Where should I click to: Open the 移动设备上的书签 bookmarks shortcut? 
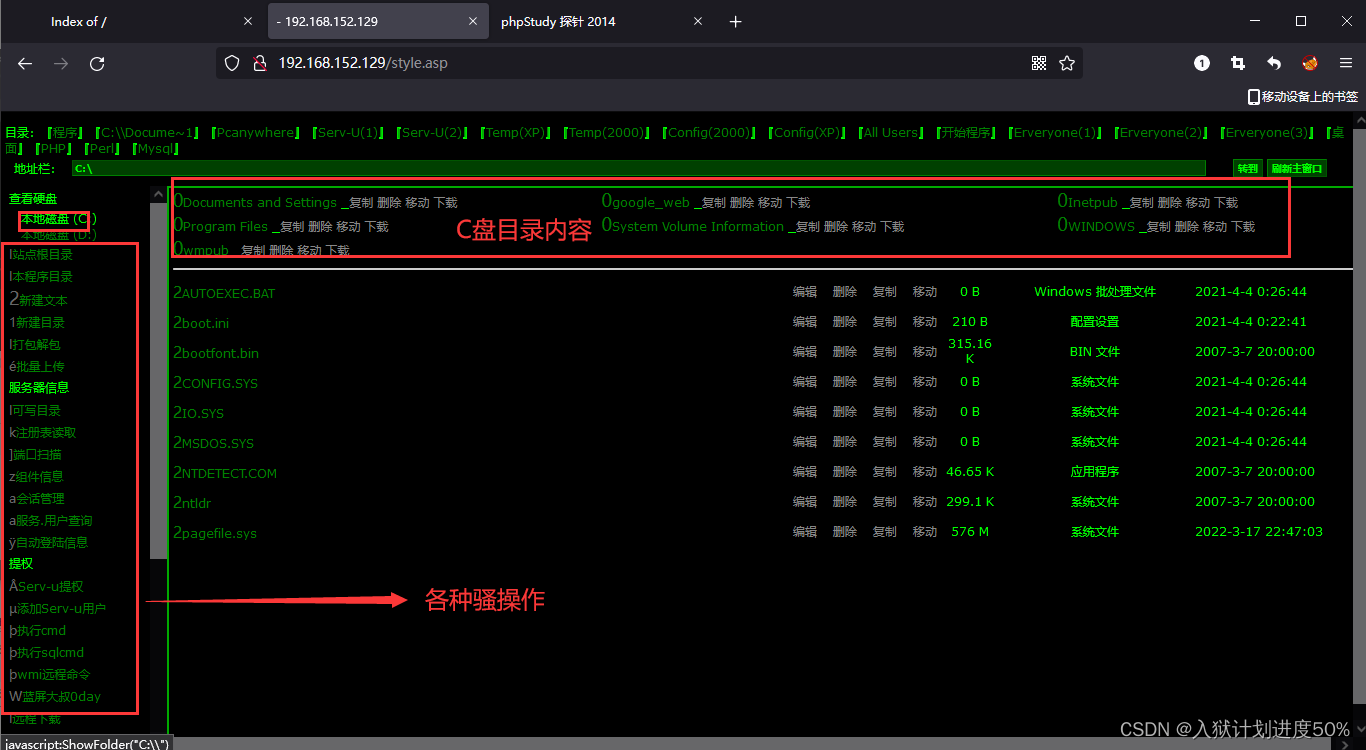pyautogui.click(x=1302, y=97)
